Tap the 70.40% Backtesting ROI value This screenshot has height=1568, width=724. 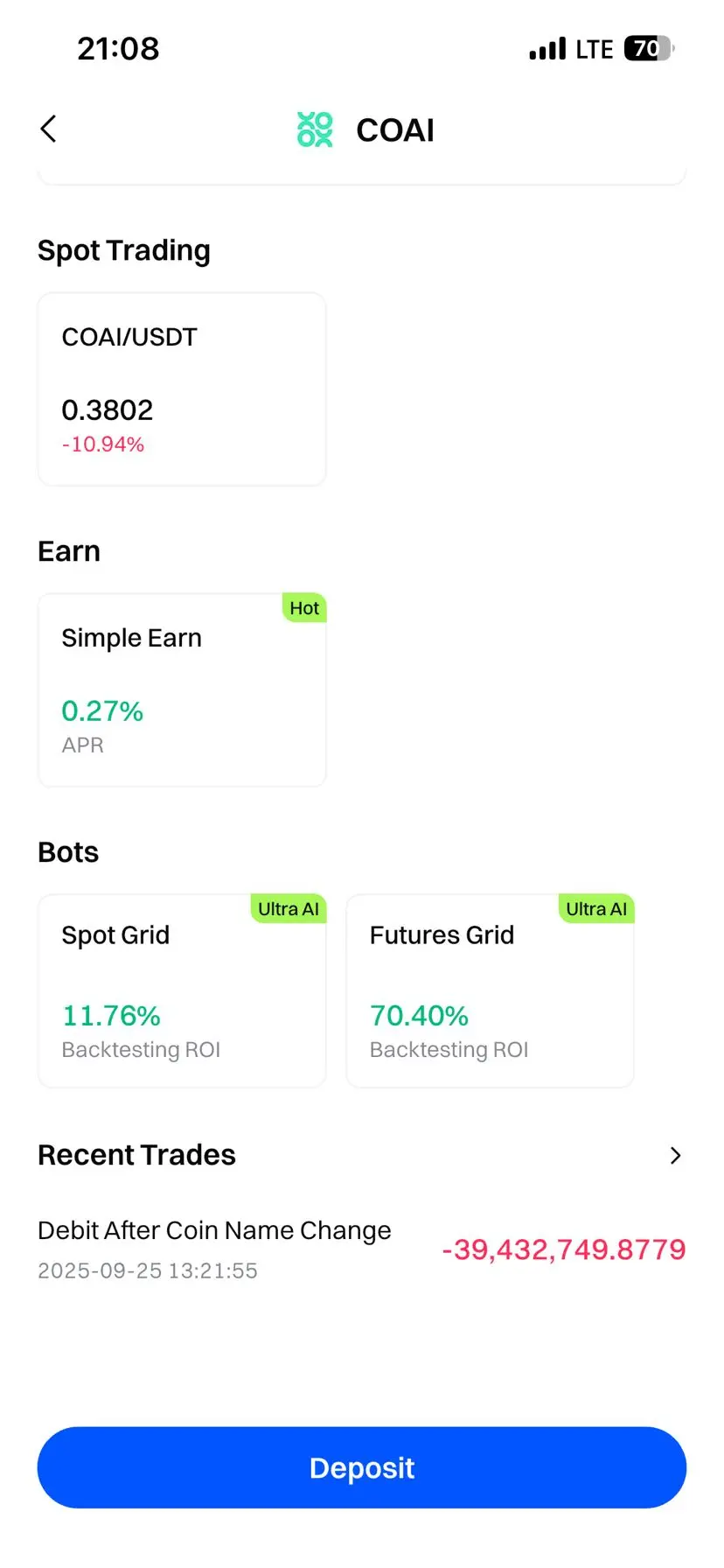click(x=419, y=1016)
